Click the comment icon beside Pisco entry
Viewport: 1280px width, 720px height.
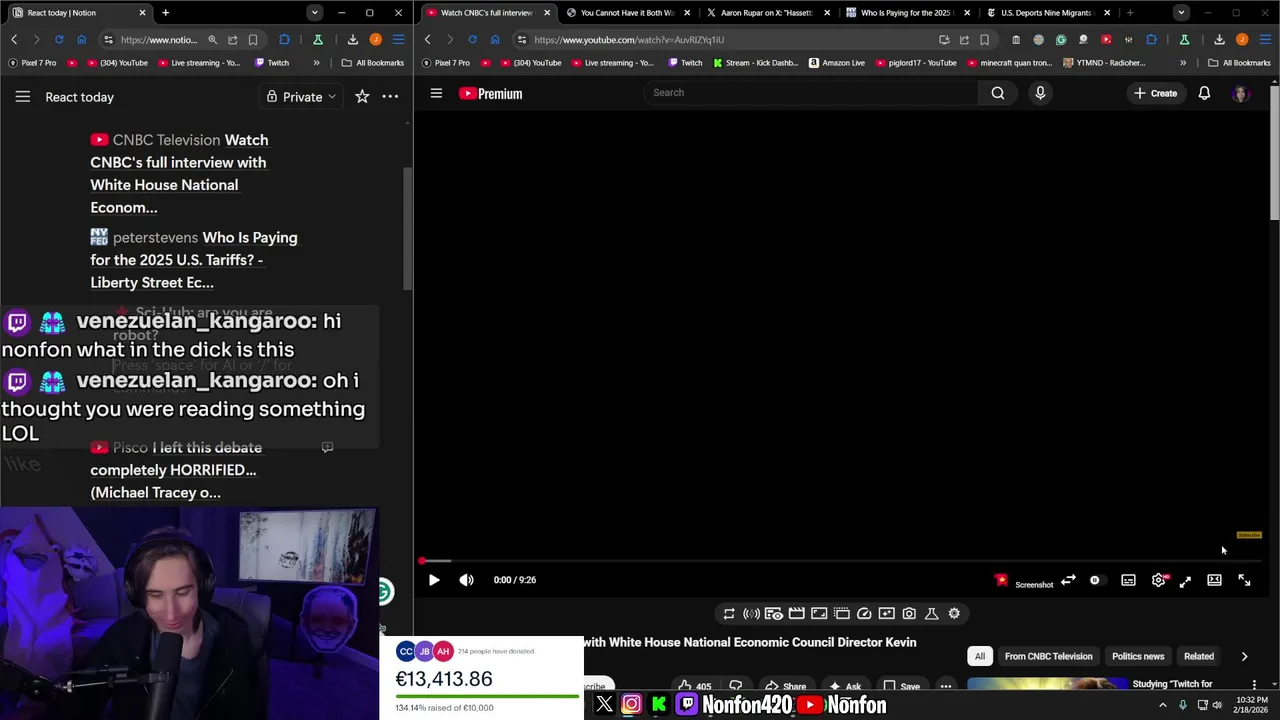click(327, 448)
